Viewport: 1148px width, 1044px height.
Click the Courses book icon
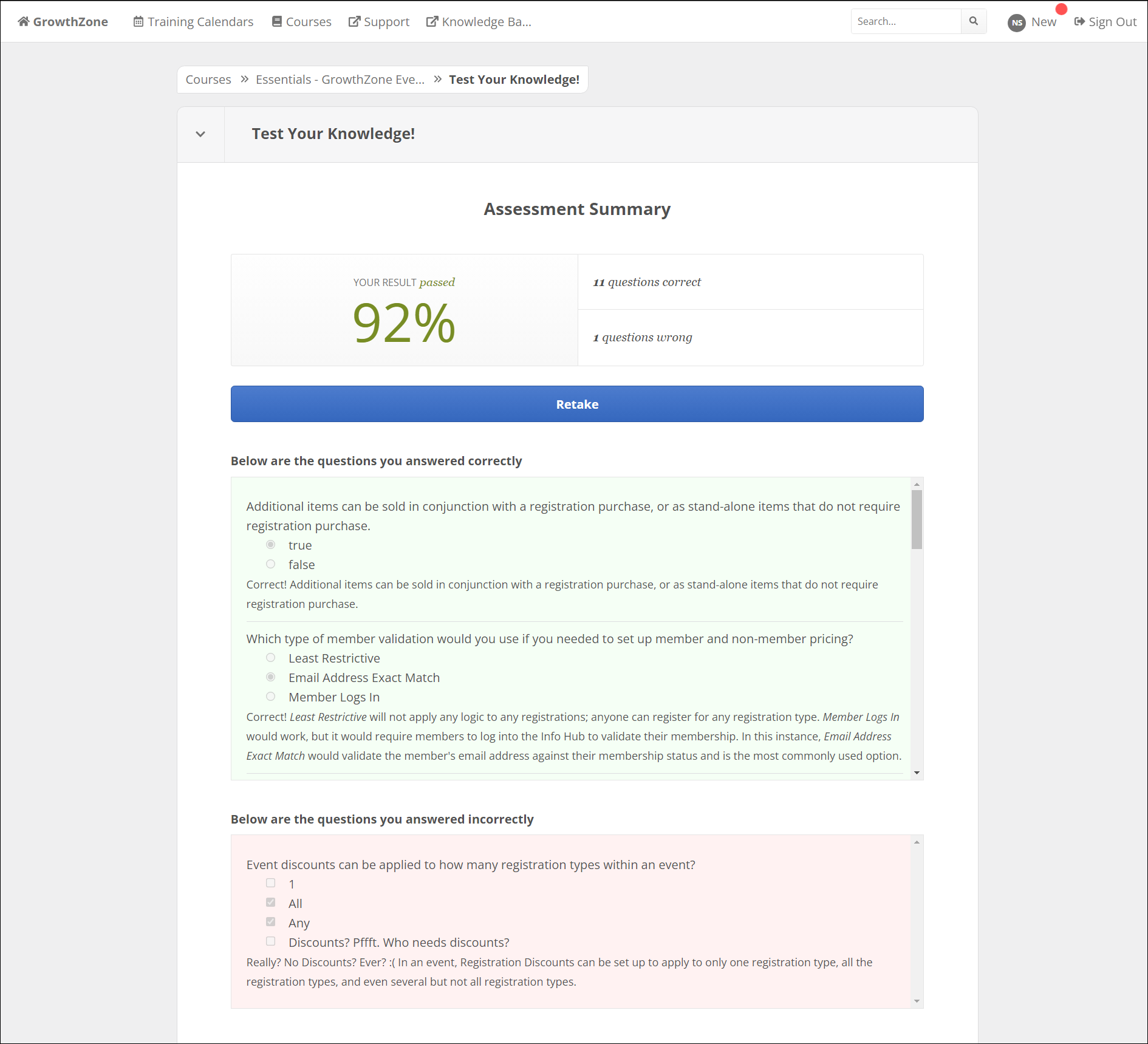[277, 21]
